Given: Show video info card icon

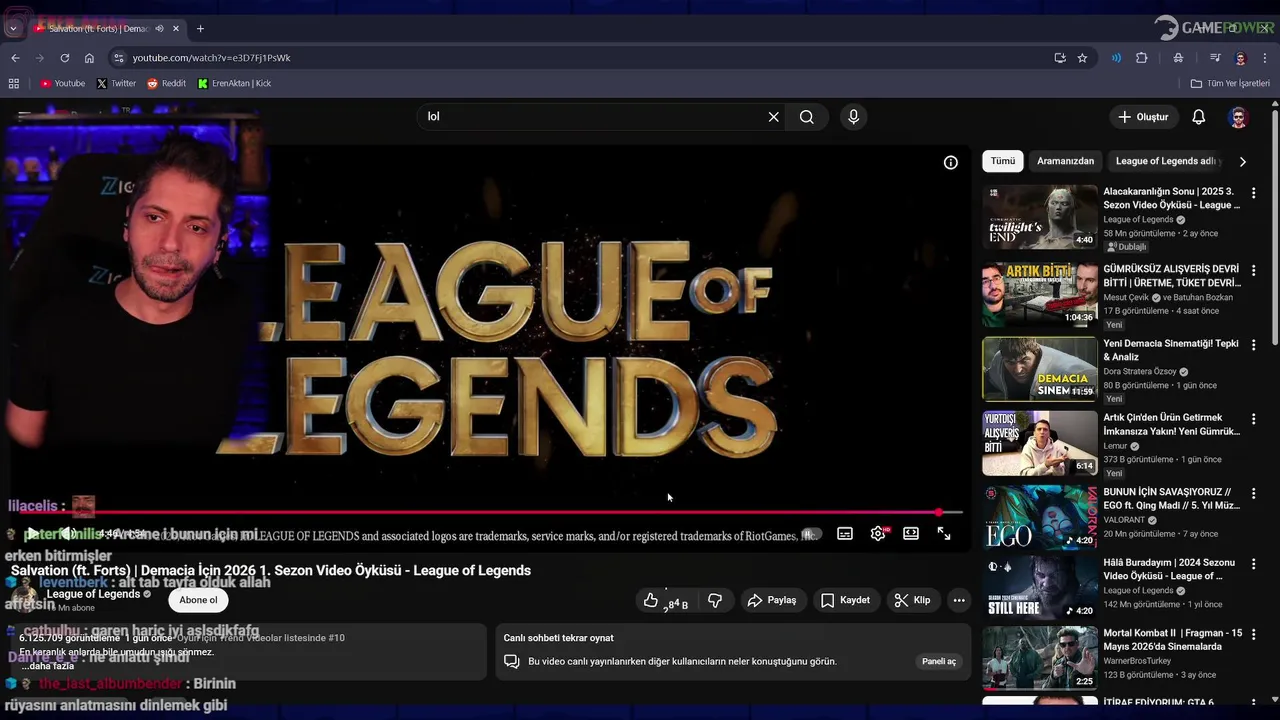Looking at the screenshot, I should coord(951,162).
